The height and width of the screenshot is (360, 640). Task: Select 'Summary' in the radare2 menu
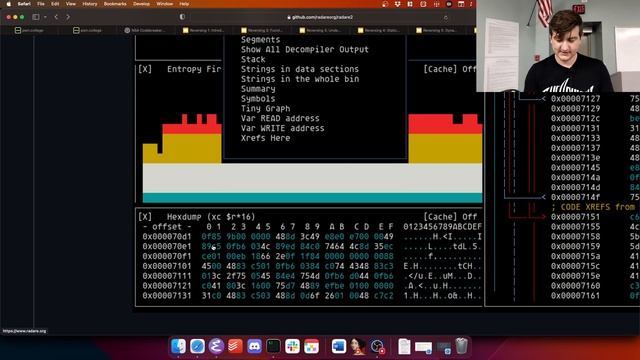(258, 89)
